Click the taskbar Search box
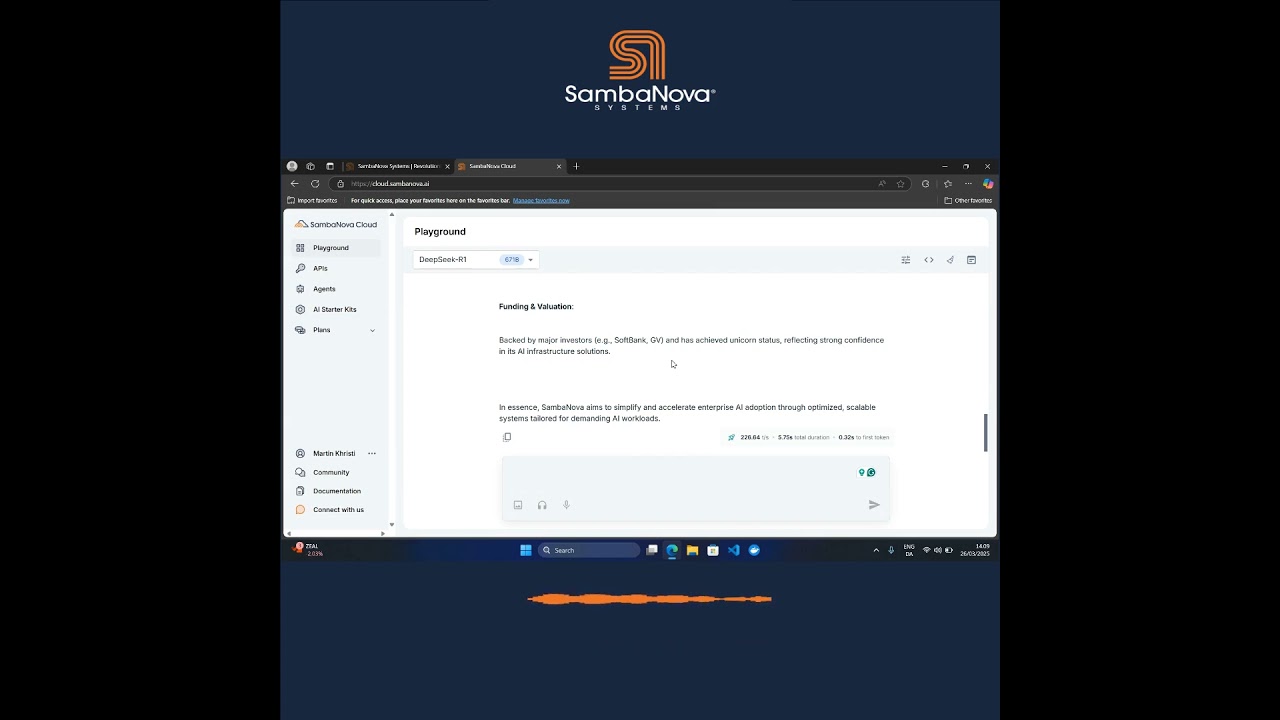 pyautogui.click(x=589, y=550)
